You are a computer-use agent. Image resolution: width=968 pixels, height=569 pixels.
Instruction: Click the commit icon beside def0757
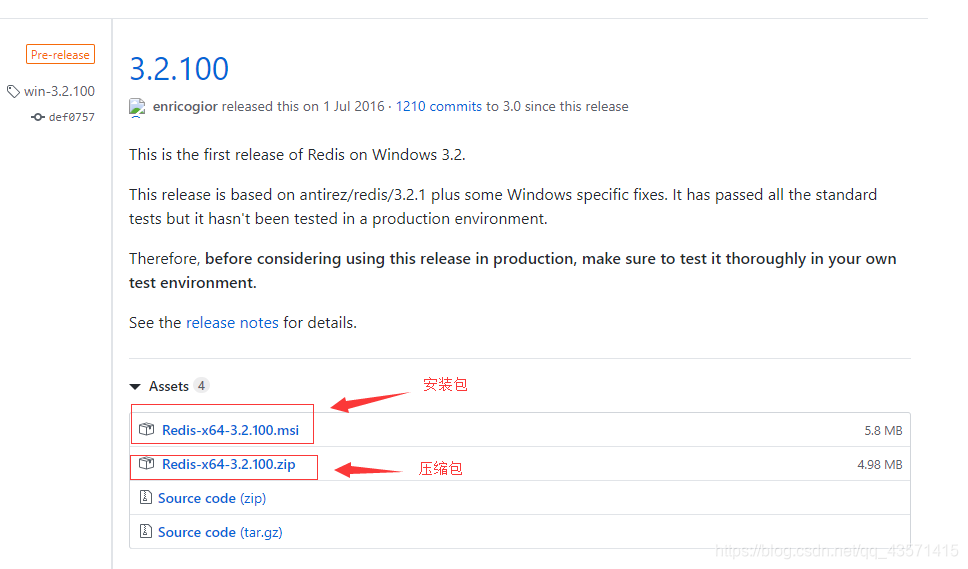point(38,117)
